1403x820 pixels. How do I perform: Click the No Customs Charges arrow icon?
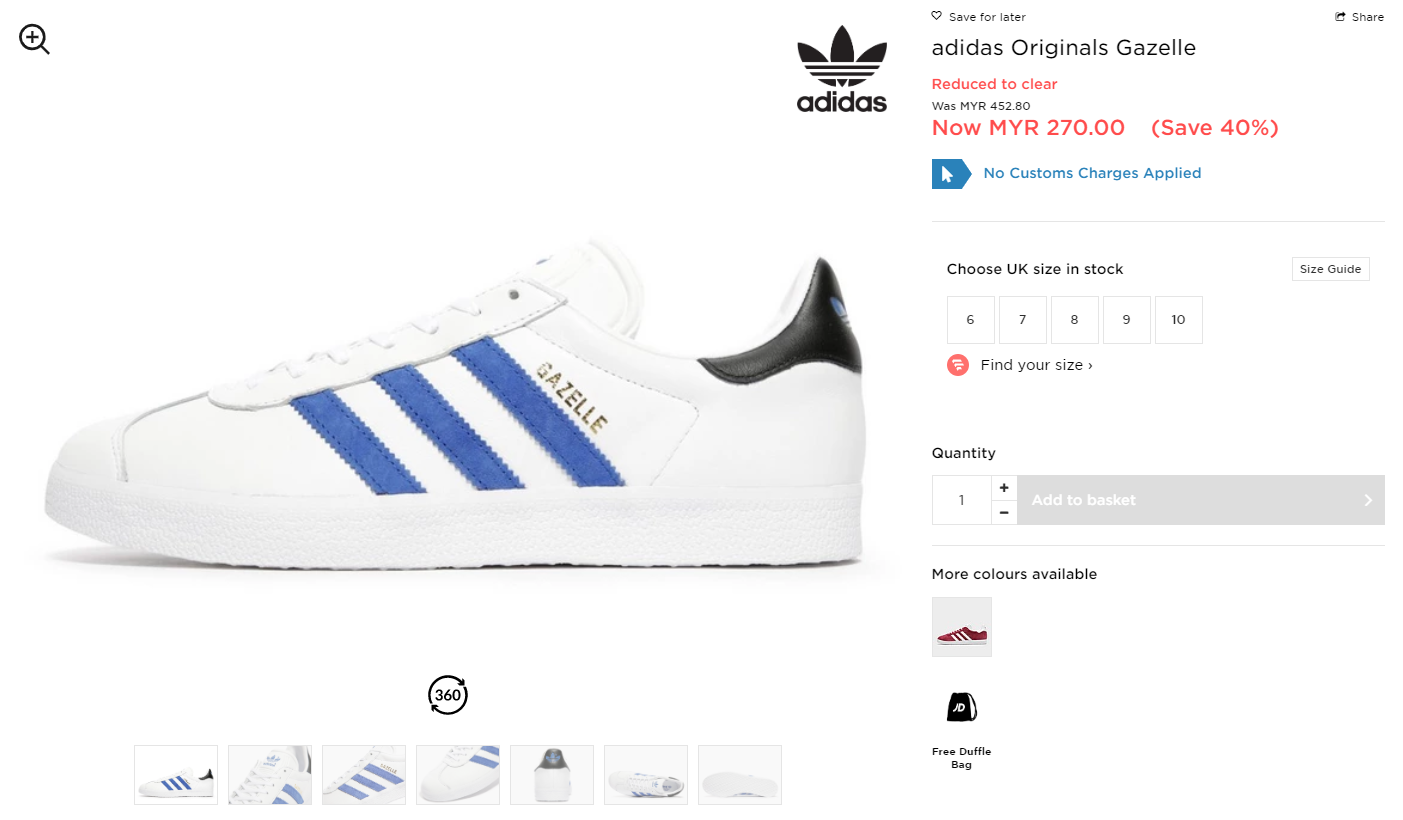pyautogui.click(x=951, y=174)
